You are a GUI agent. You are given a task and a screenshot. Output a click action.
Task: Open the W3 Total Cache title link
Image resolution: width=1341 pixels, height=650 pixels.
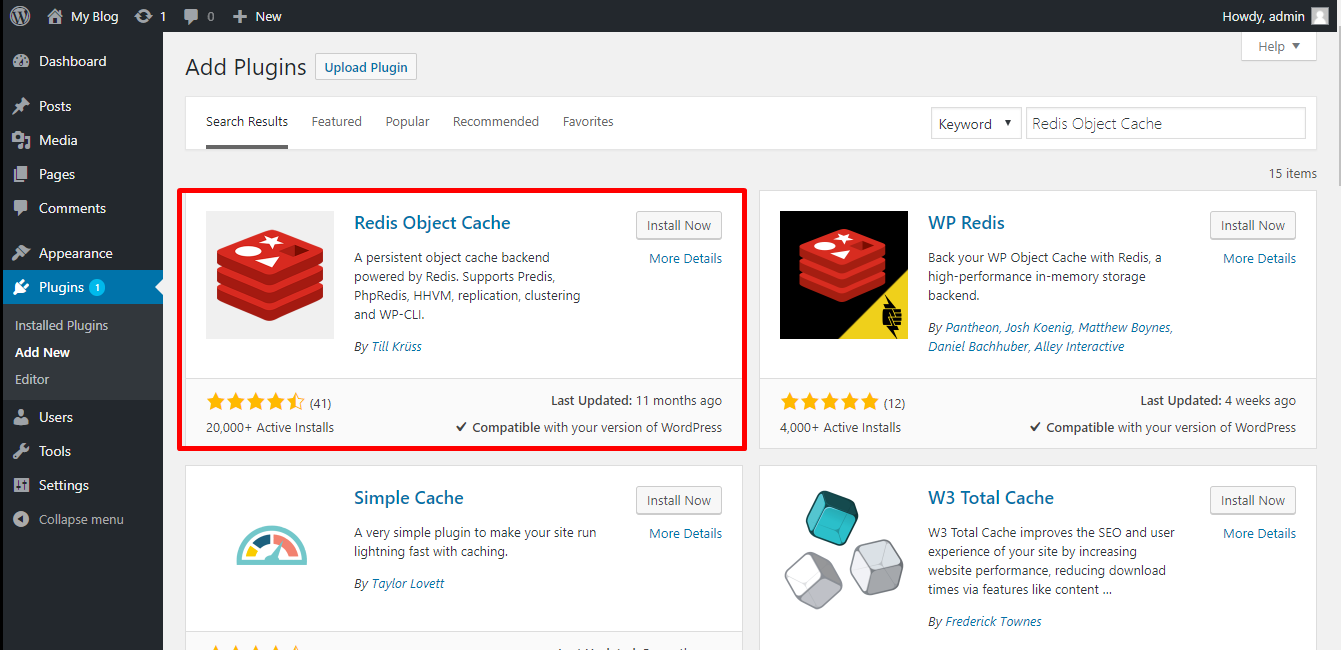click(x=991, y=498)
